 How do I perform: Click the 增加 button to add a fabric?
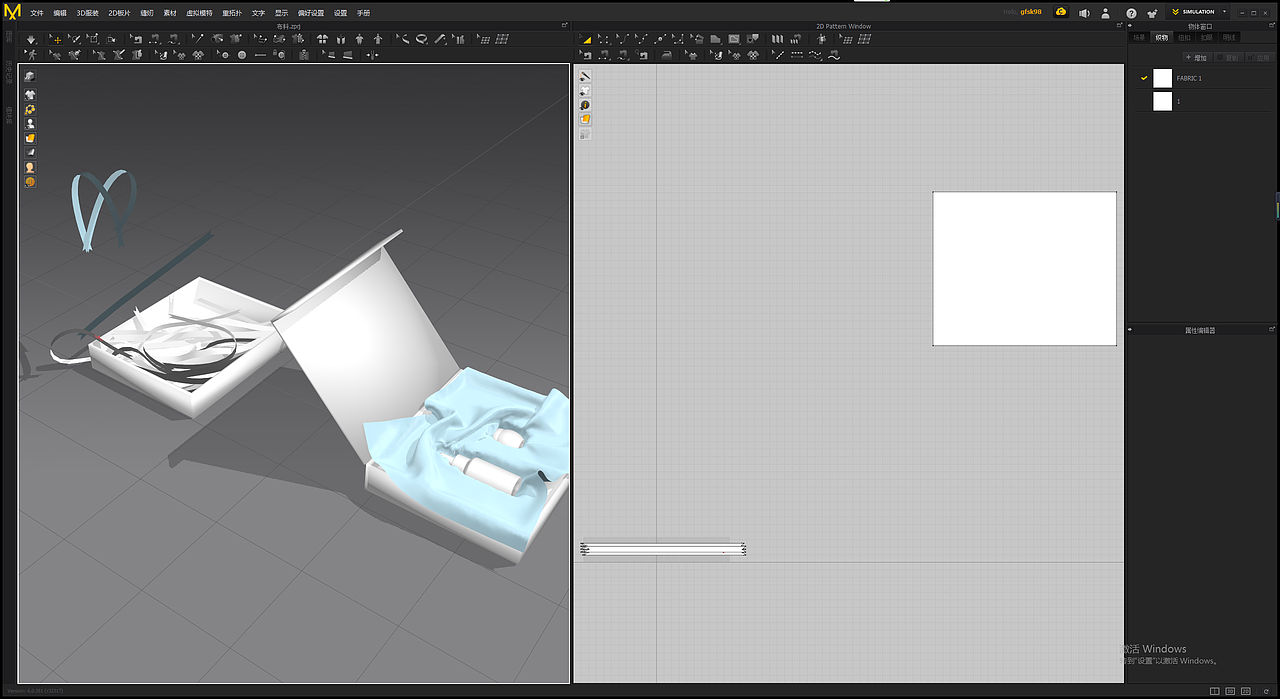pyautogui.click(x=1196, y=58)
